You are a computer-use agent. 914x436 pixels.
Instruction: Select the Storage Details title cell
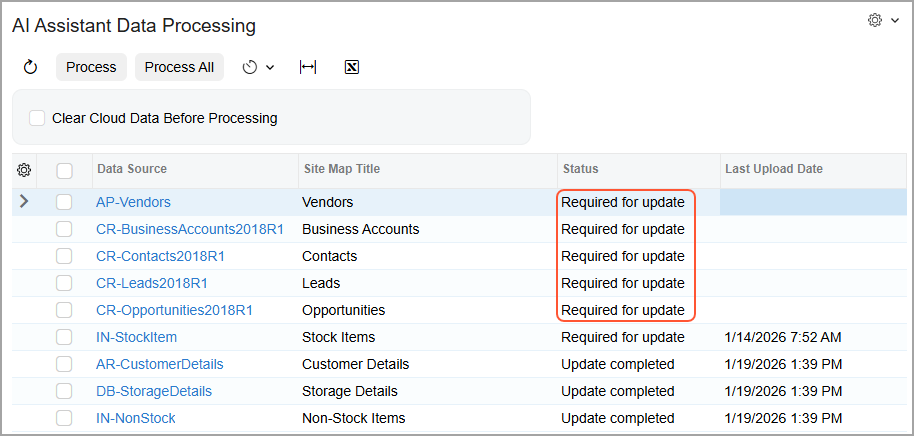pyautogui.click(x=427, y=391)
